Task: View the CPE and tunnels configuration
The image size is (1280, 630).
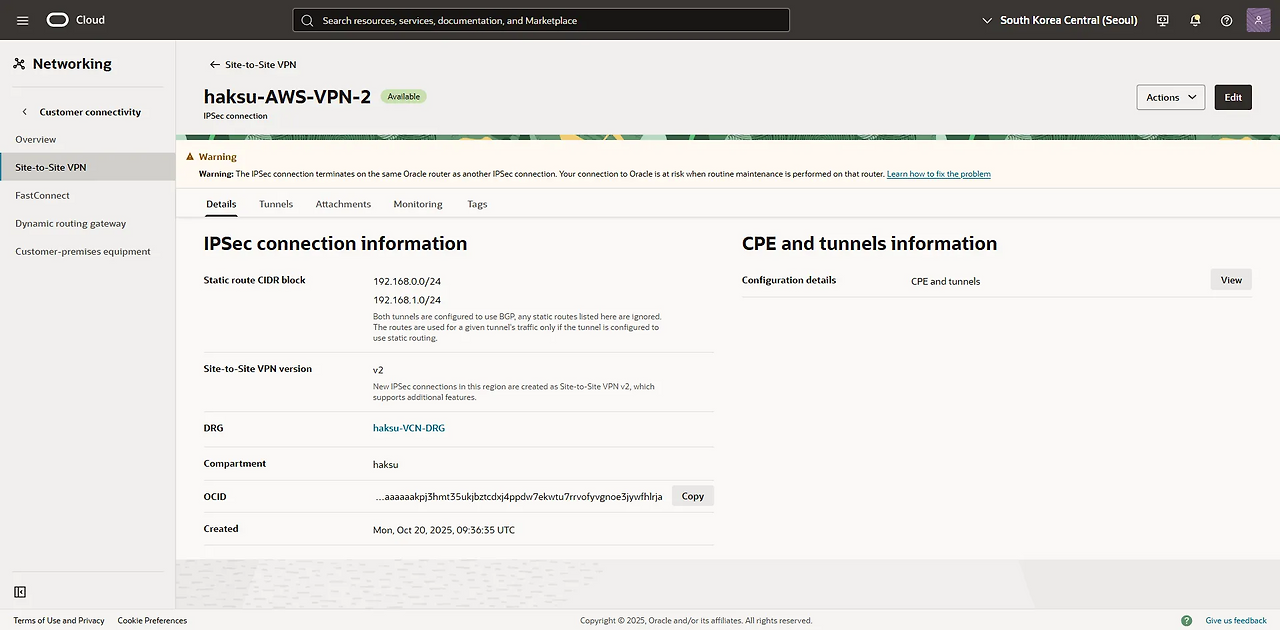Action: pyautogui.click(x=1231, y=280)
